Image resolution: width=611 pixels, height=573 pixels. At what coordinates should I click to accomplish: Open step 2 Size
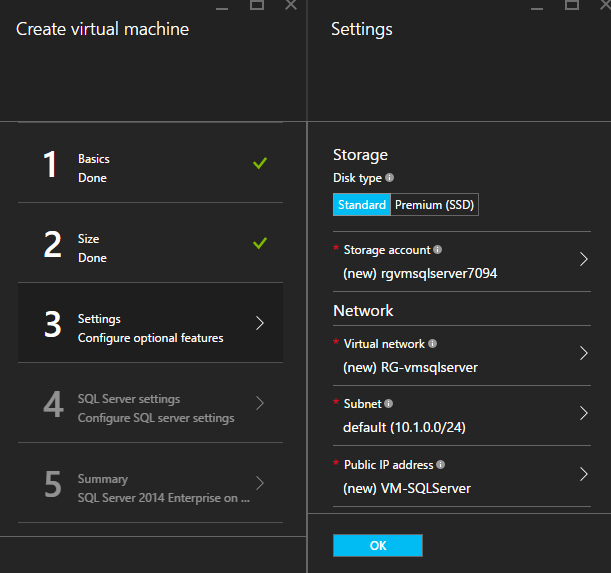tap(150, 243)
